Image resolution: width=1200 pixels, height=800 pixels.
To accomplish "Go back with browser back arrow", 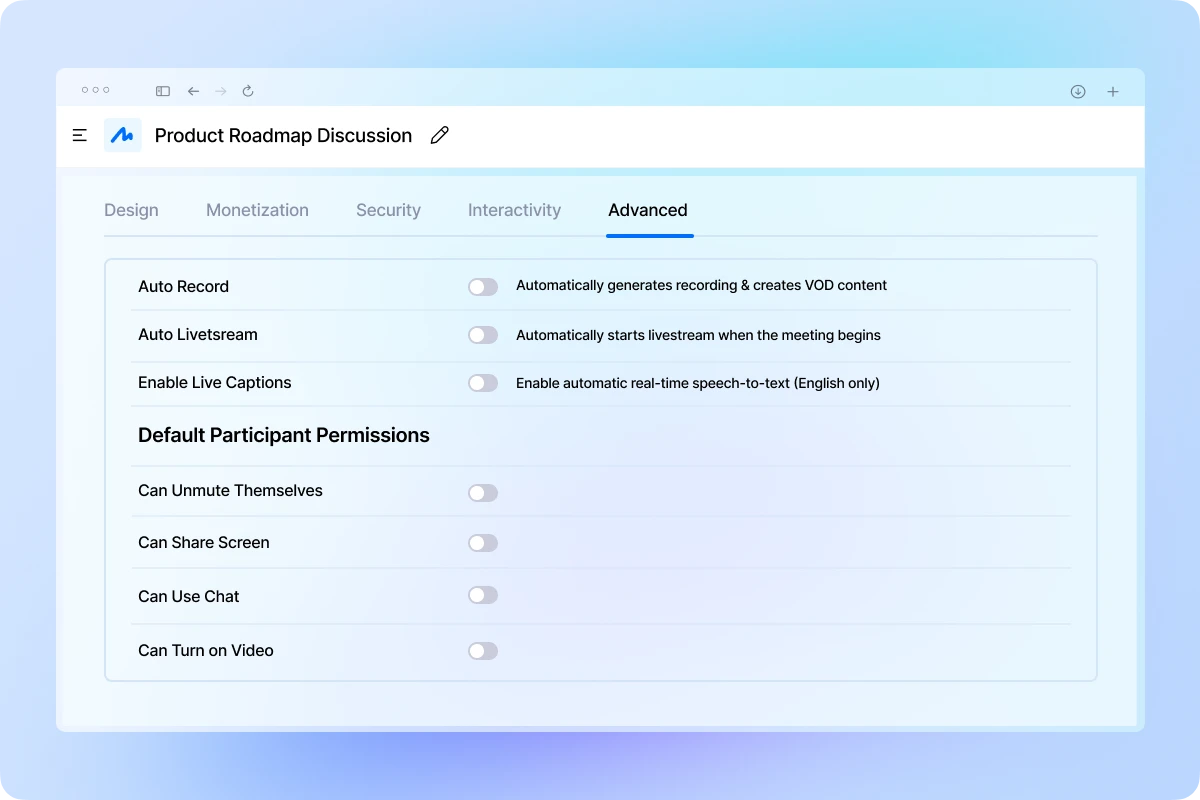I will click(193, 91).
